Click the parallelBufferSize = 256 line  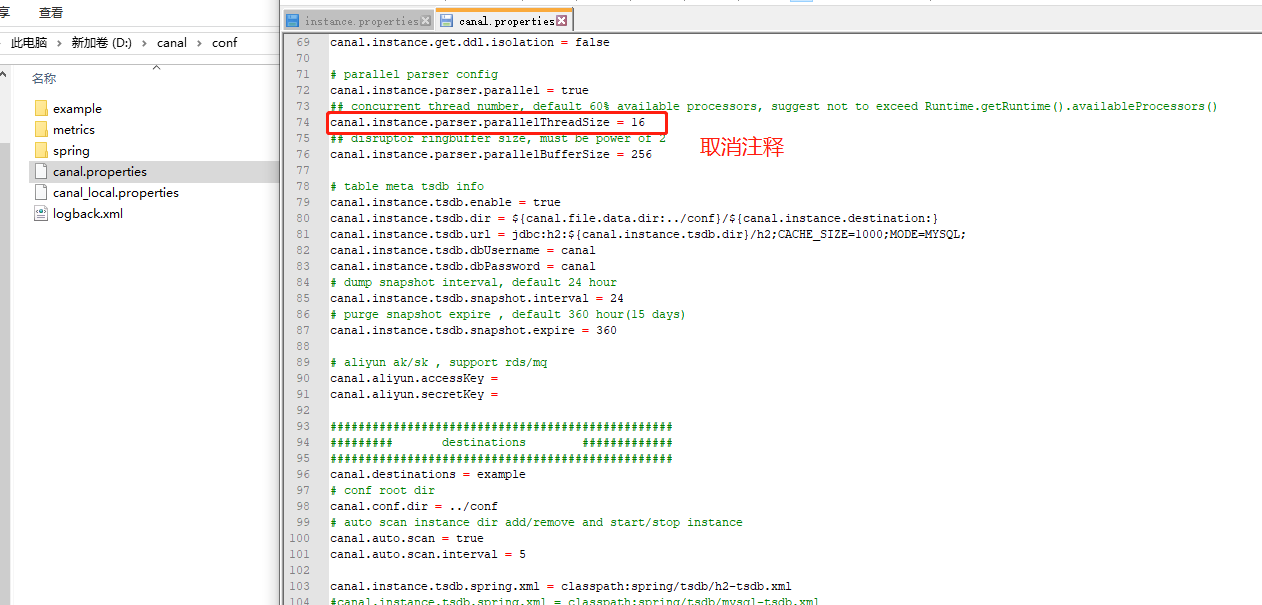(x=491, y=154)
